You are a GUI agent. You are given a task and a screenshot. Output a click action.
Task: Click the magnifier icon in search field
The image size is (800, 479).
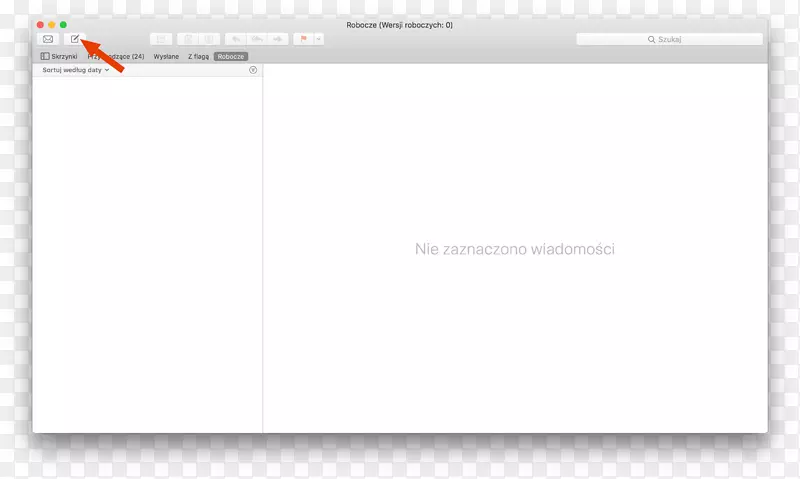pos(651,39)
